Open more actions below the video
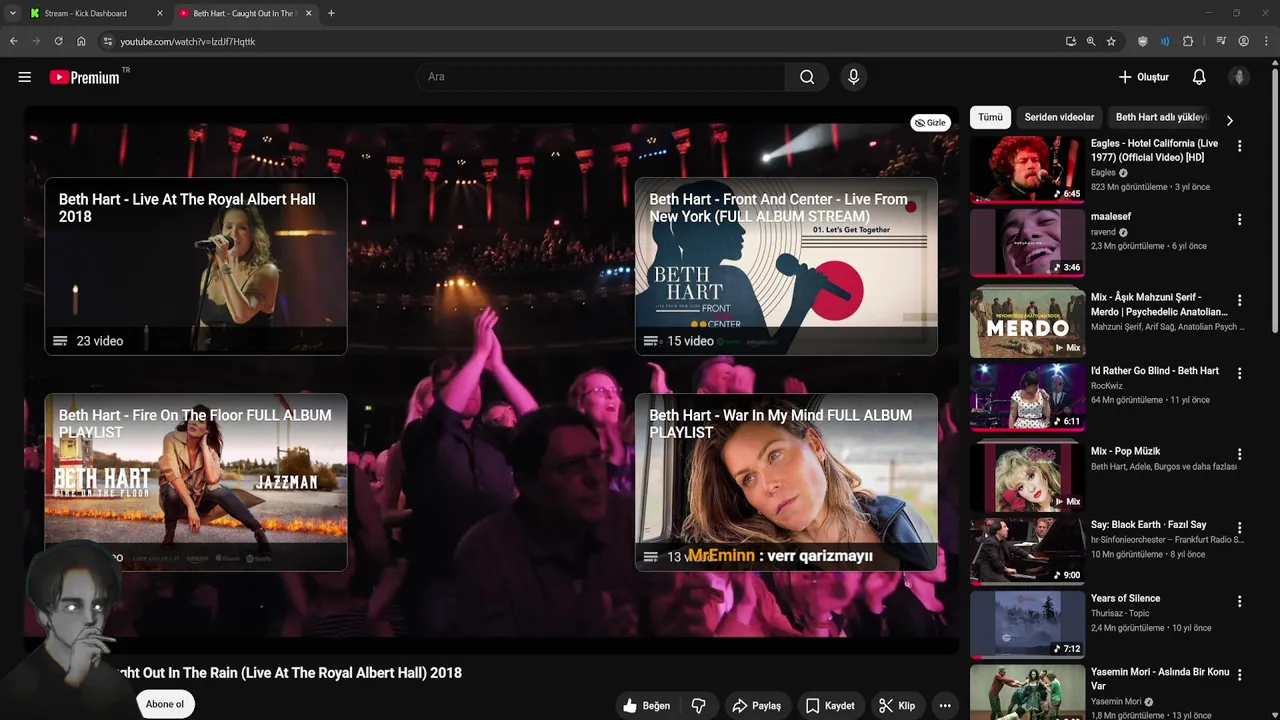This screenshot has width=1280, height=720. (945, 706)
